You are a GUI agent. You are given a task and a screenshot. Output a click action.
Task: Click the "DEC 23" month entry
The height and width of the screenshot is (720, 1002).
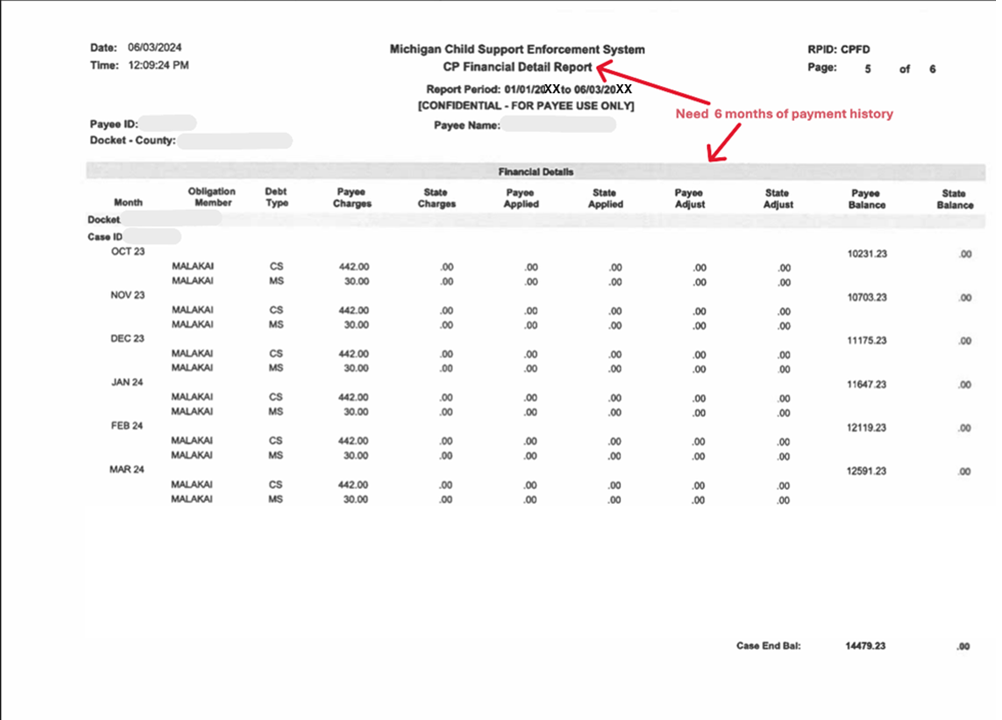127,339
